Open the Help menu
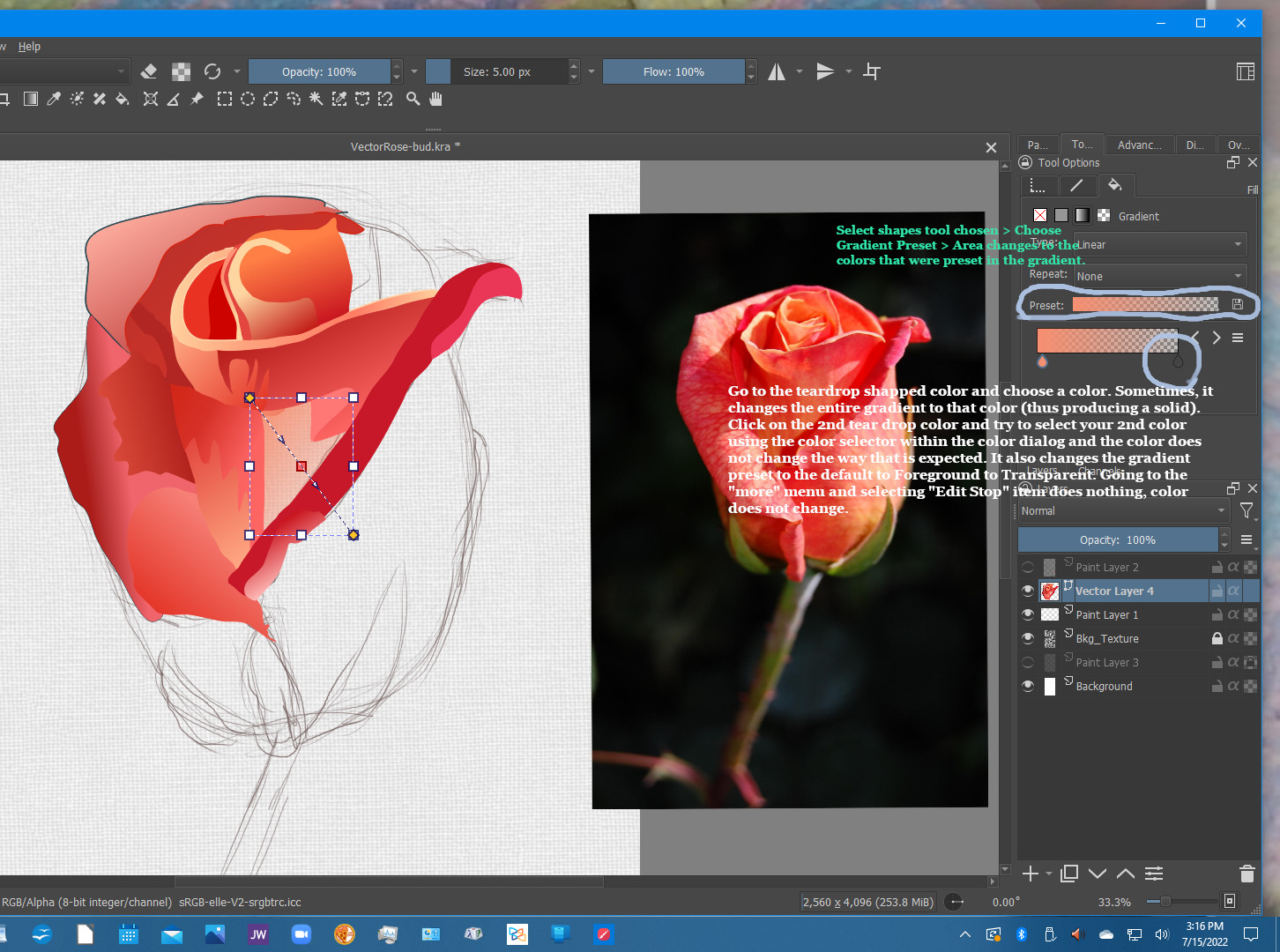 tap(29, 46)
